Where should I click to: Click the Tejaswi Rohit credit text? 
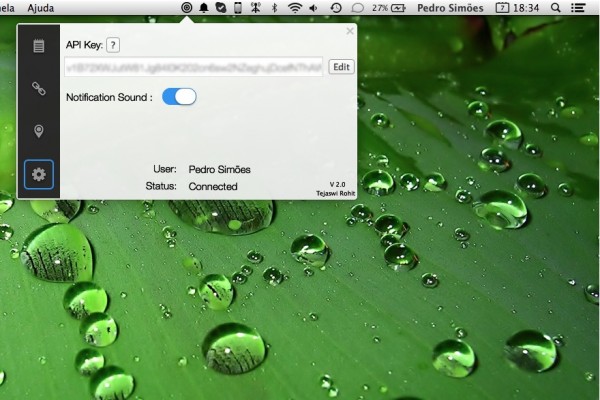click(336, 193)
